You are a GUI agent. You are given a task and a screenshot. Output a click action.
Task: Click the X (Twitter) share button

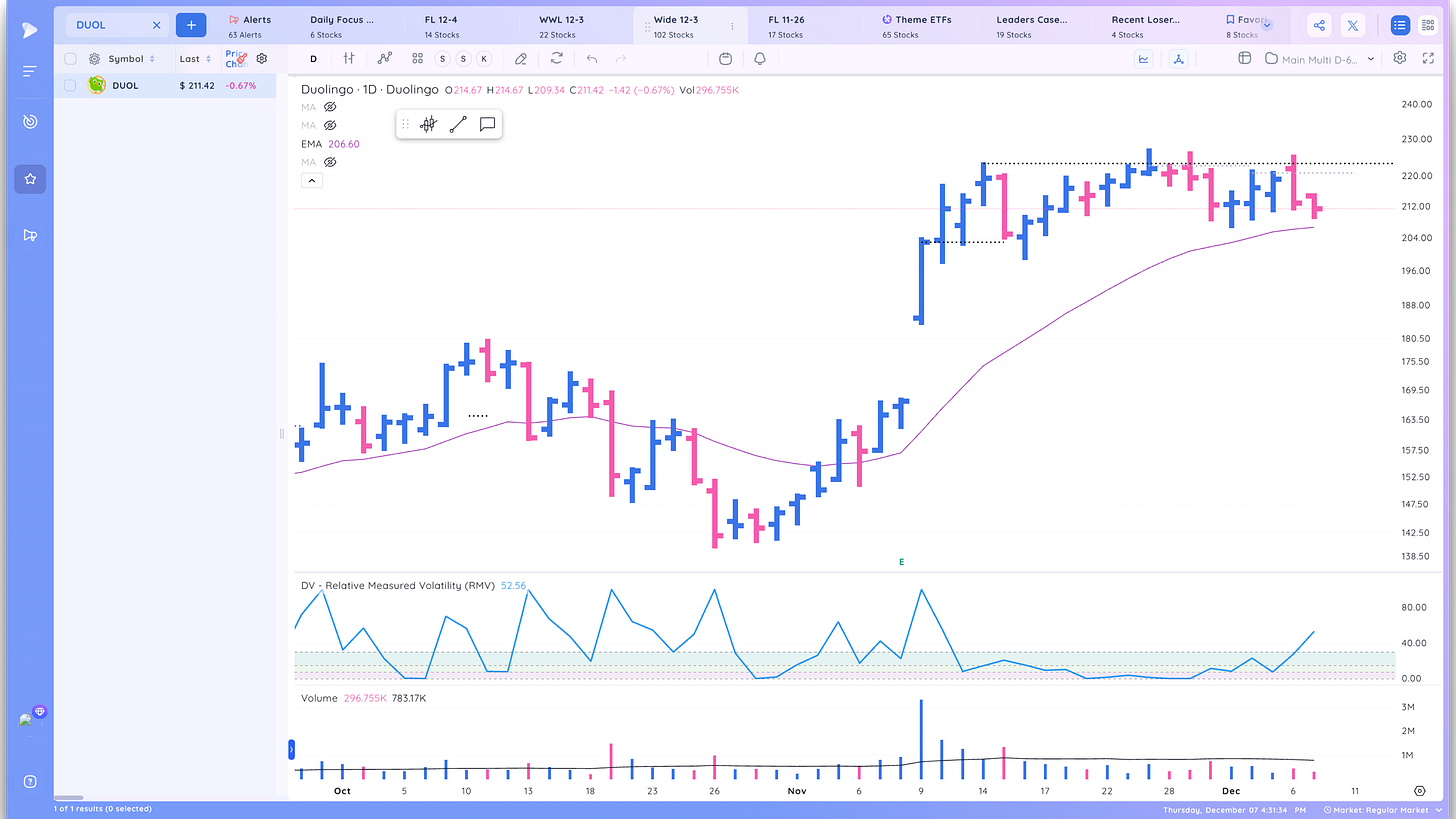tap(1353, 26)
